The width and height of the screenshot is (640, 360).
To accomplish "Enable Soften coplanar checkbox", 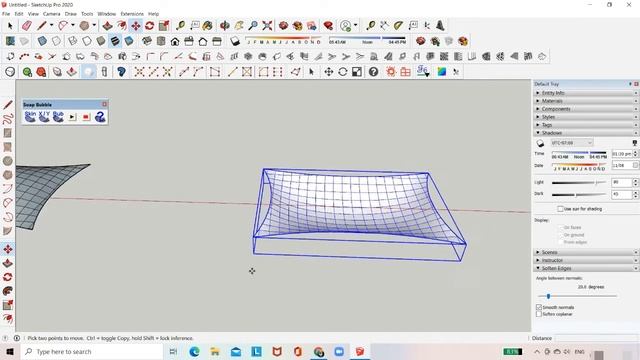I will [539, 314].
